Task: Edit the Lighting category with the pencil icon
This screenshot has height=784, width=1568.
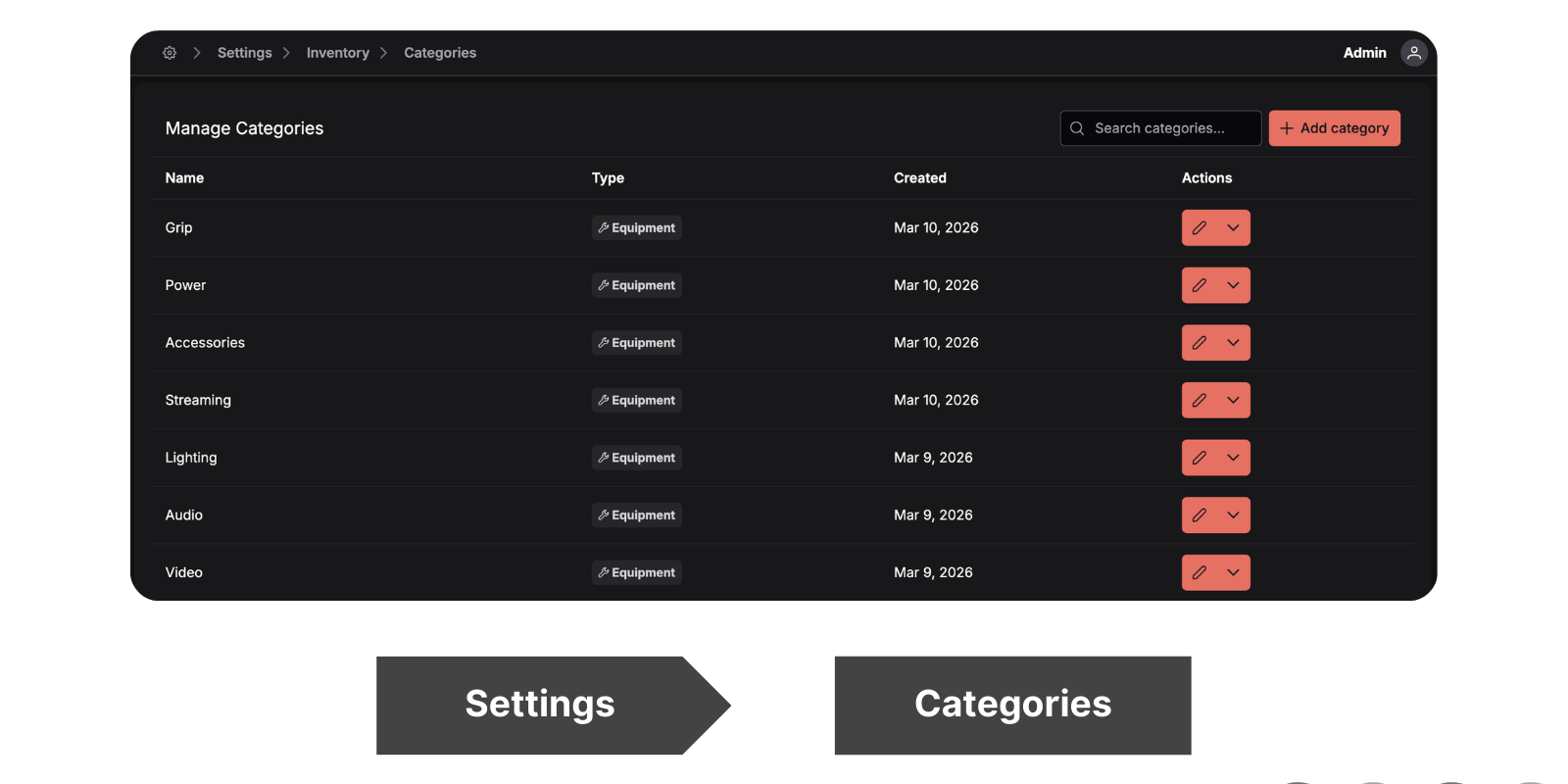Action: coord(1200,458)
